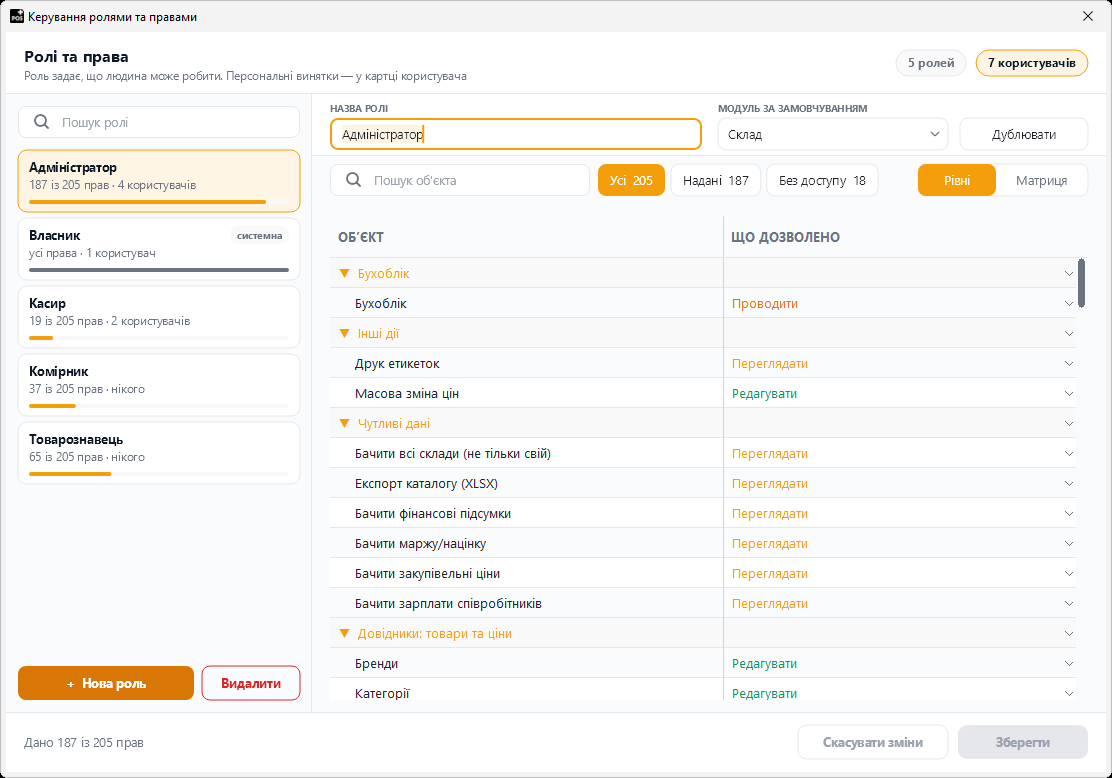
Task: Open permission dropdown for Експорт каталогу (XLSX)
Action: [1069, 484]
